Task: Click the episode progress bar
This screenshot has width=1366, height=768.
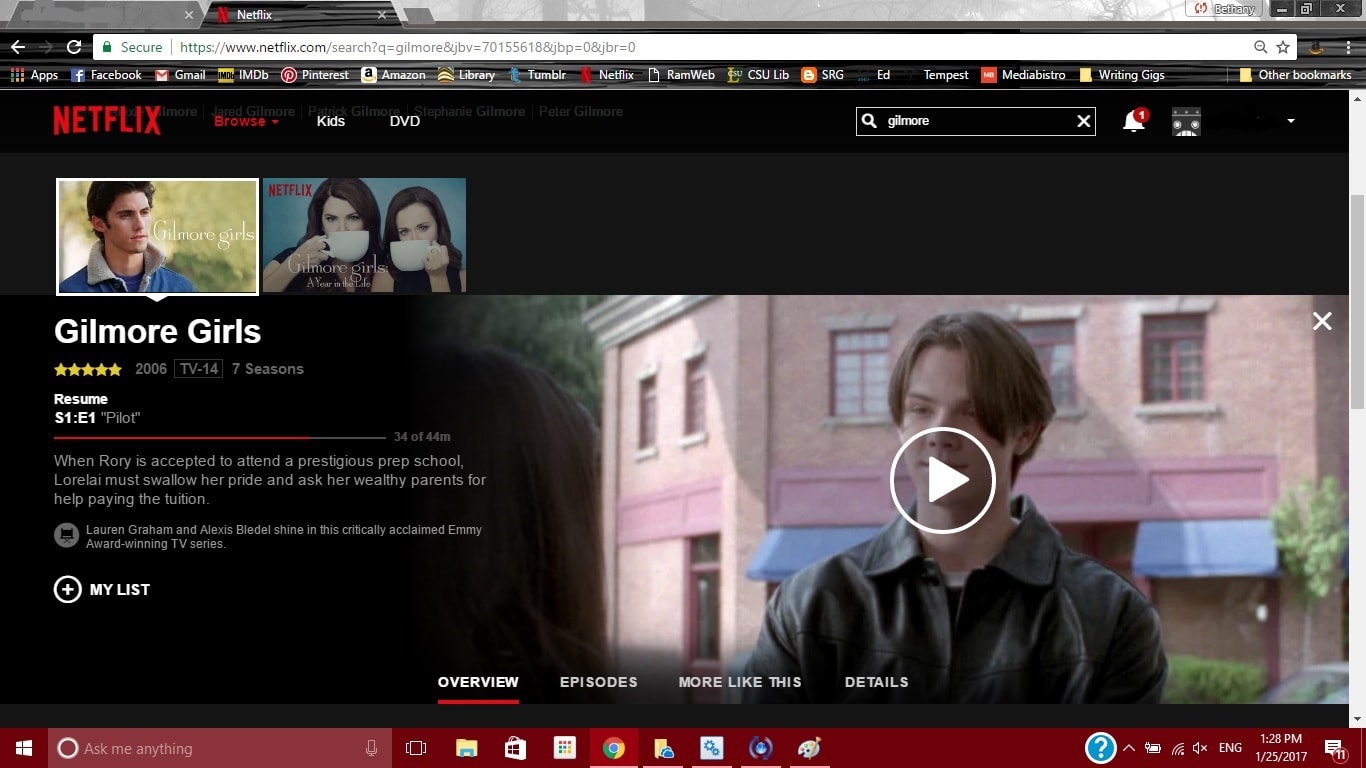Action: pyautogui.click(x=219, y=437)
